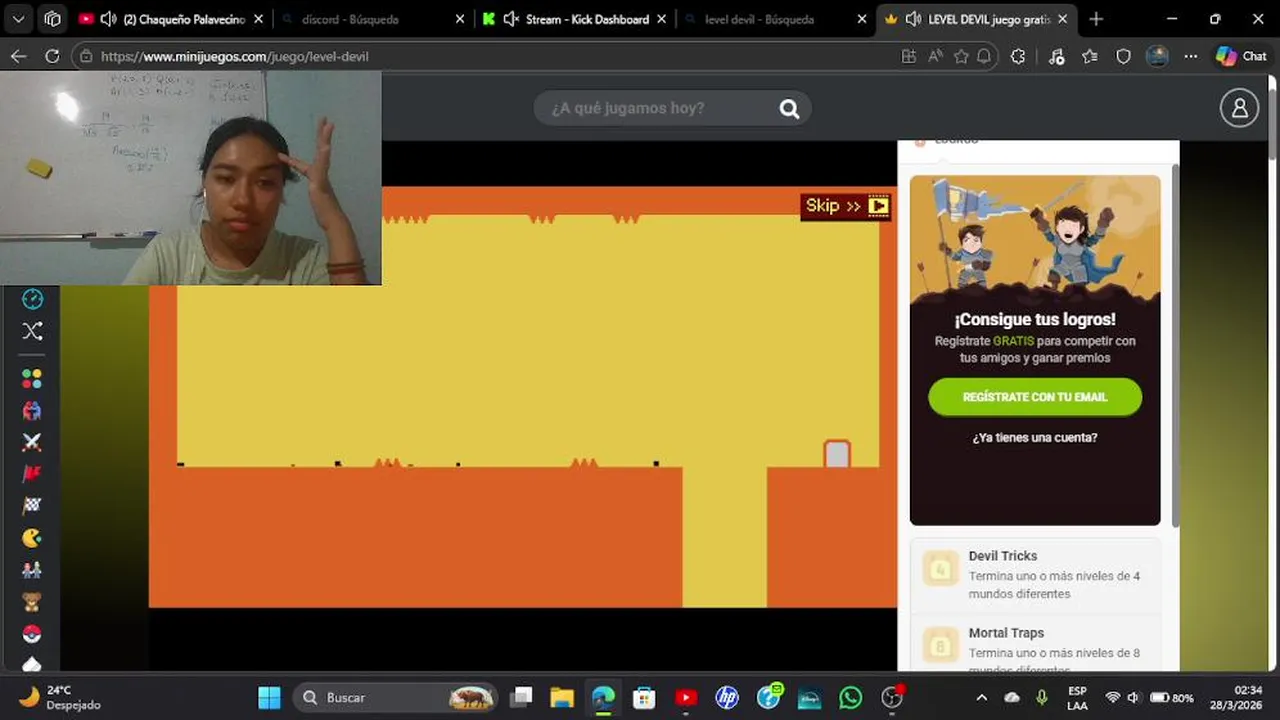Image resolution: width=1280 pixels, height=720 pixels.
Task: Open the browser extensions puzzle icon
Action: pos(1018,57)
